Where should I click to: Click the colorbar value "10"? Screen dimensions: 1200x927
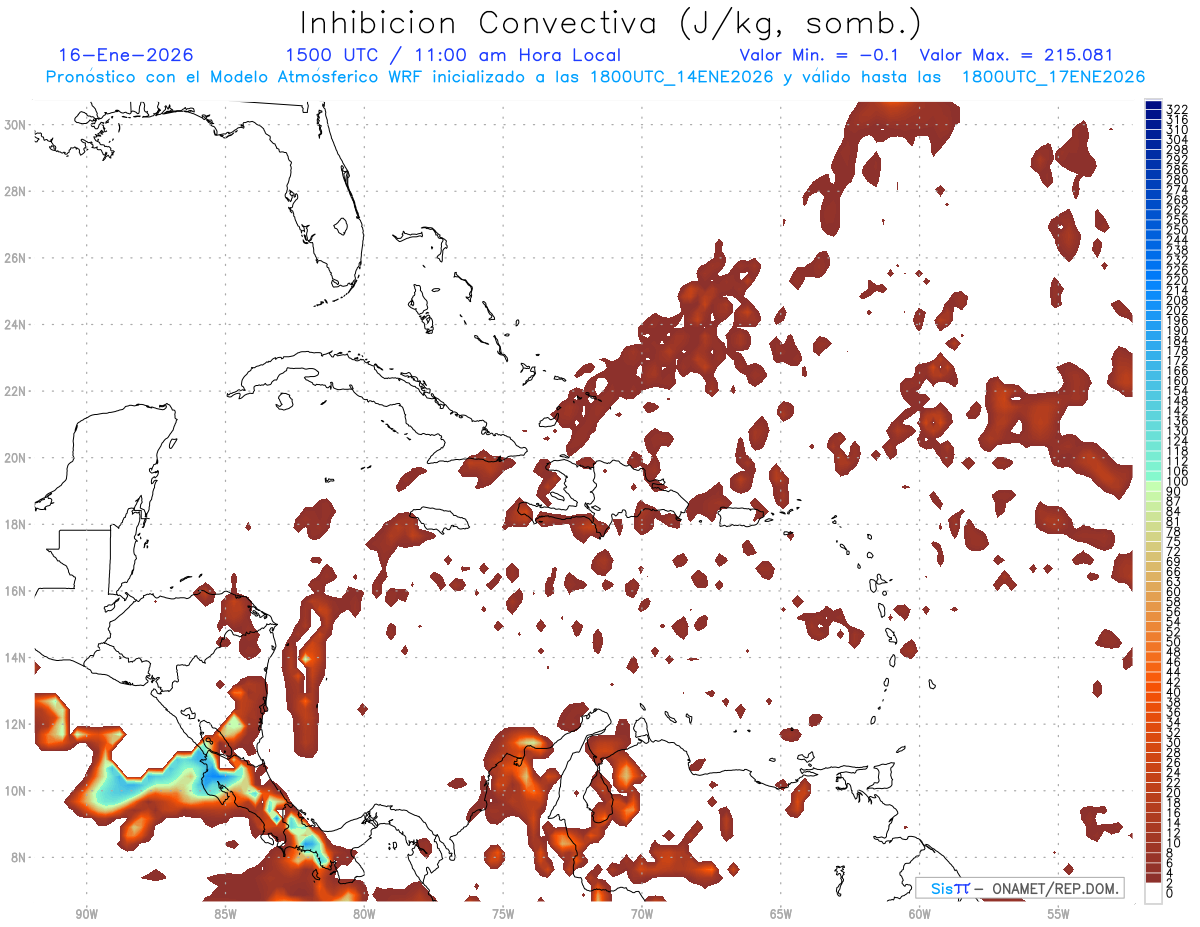[1173, 843]
